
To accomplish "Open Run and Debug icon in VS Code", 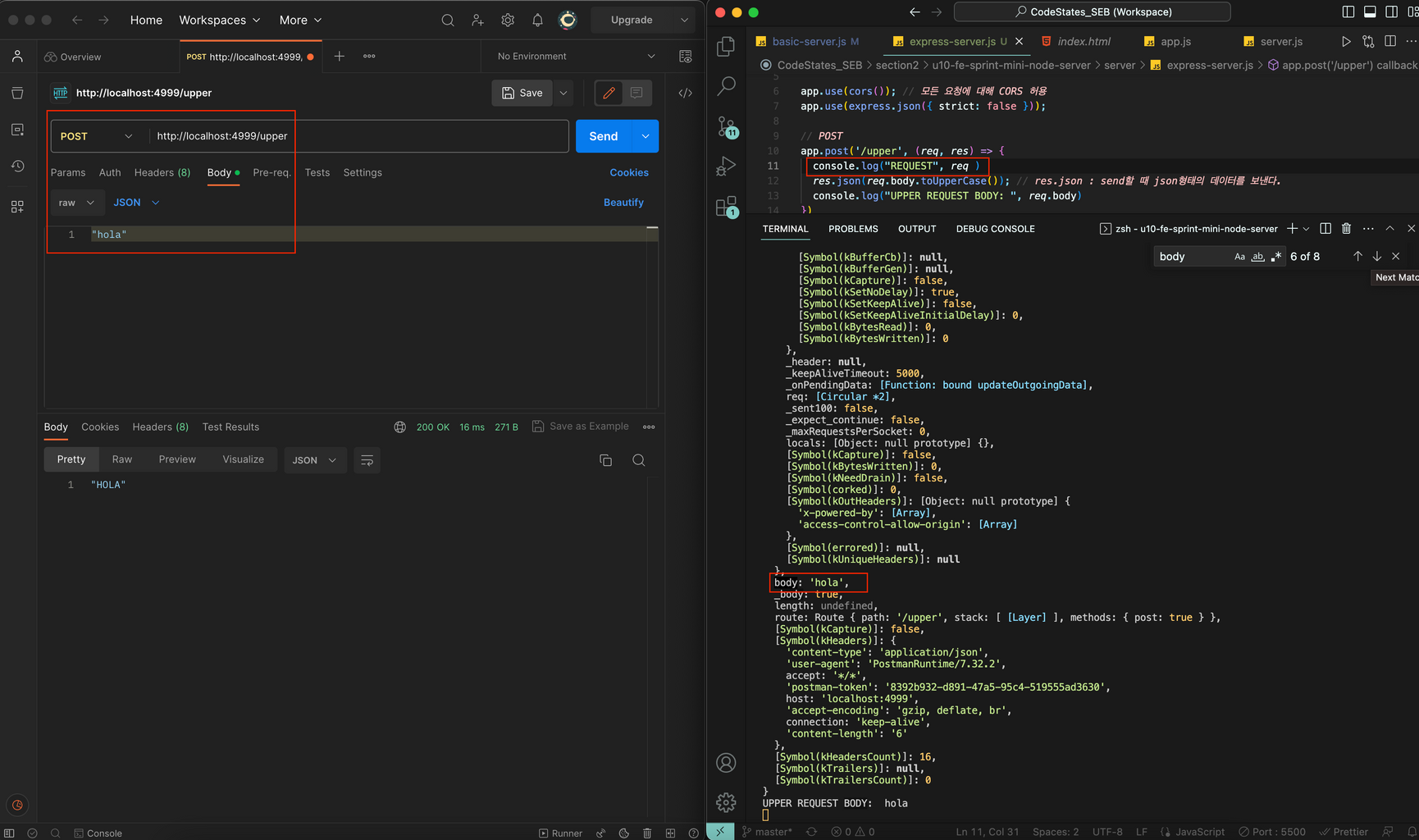I will click(x=726, y=167).
